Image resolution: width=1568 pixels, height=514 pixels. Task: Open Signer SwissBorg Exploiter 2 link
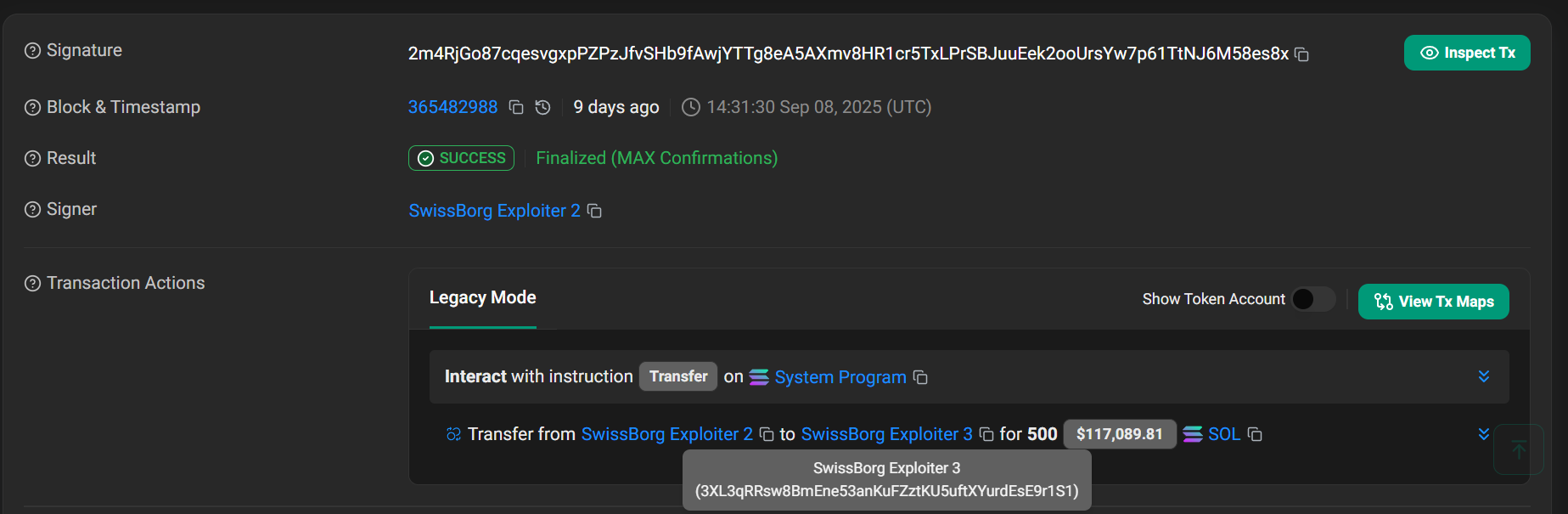(x=494, y=211)
